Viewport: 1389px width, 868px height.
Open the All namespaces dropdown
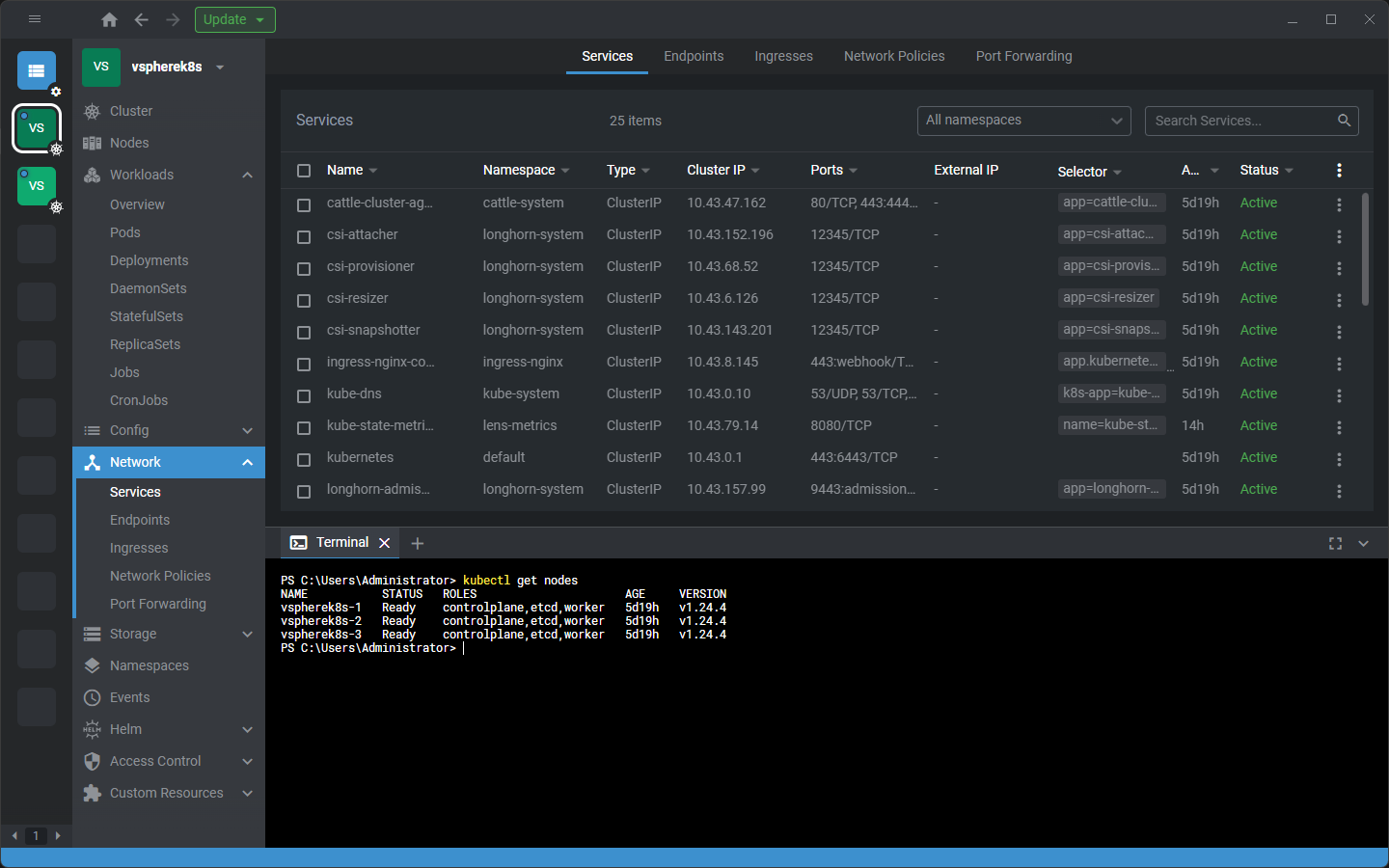click(x=1023, y=121)
